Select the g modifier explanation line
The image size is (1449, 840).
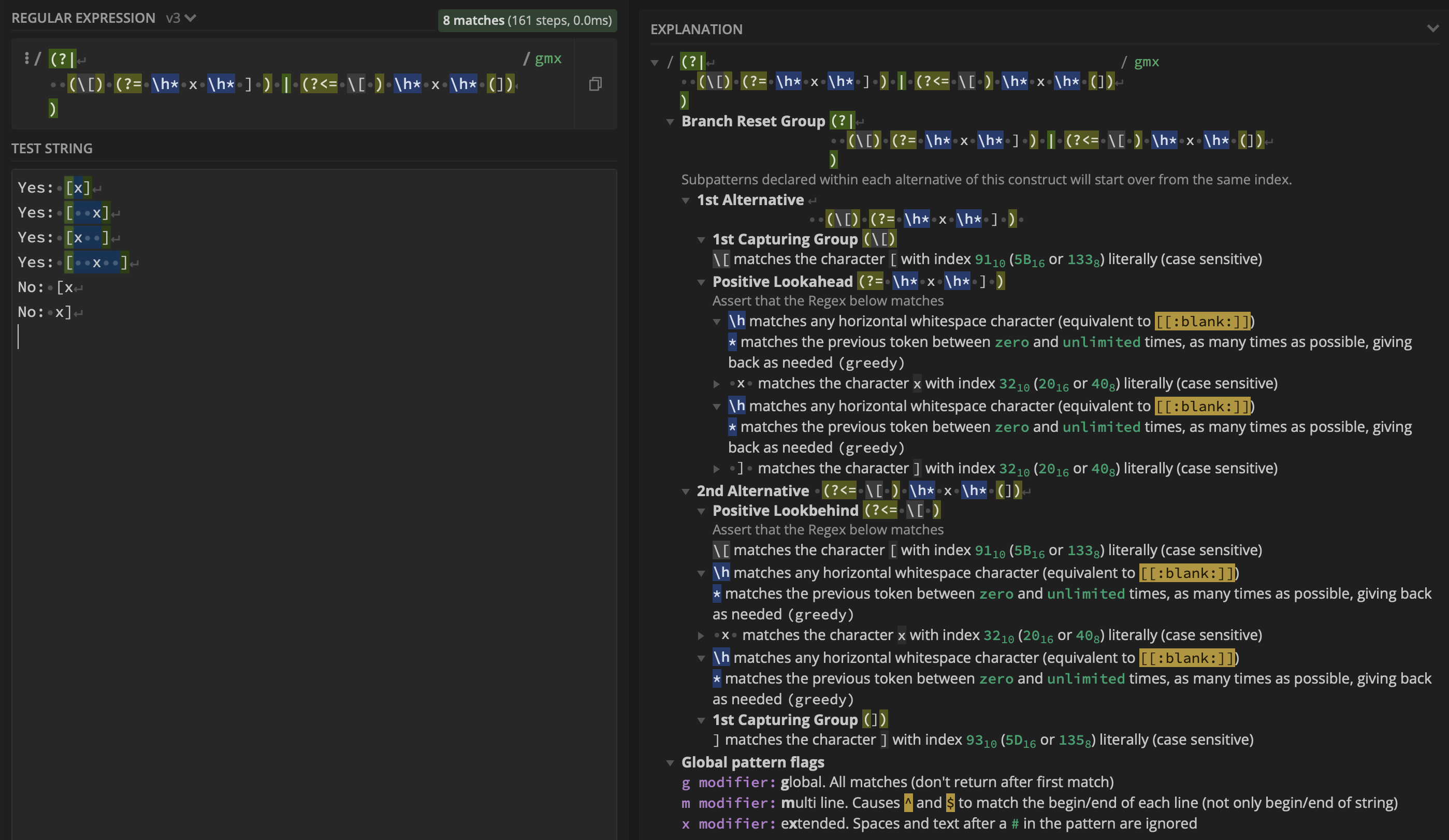click(897, 783)
